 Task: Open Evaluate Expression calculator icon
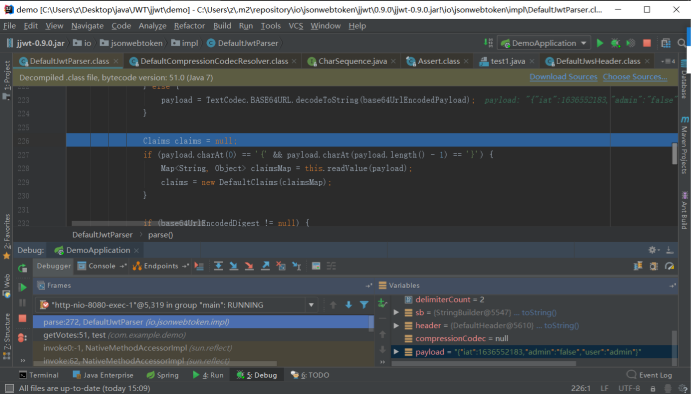click(x=316, y=266)
